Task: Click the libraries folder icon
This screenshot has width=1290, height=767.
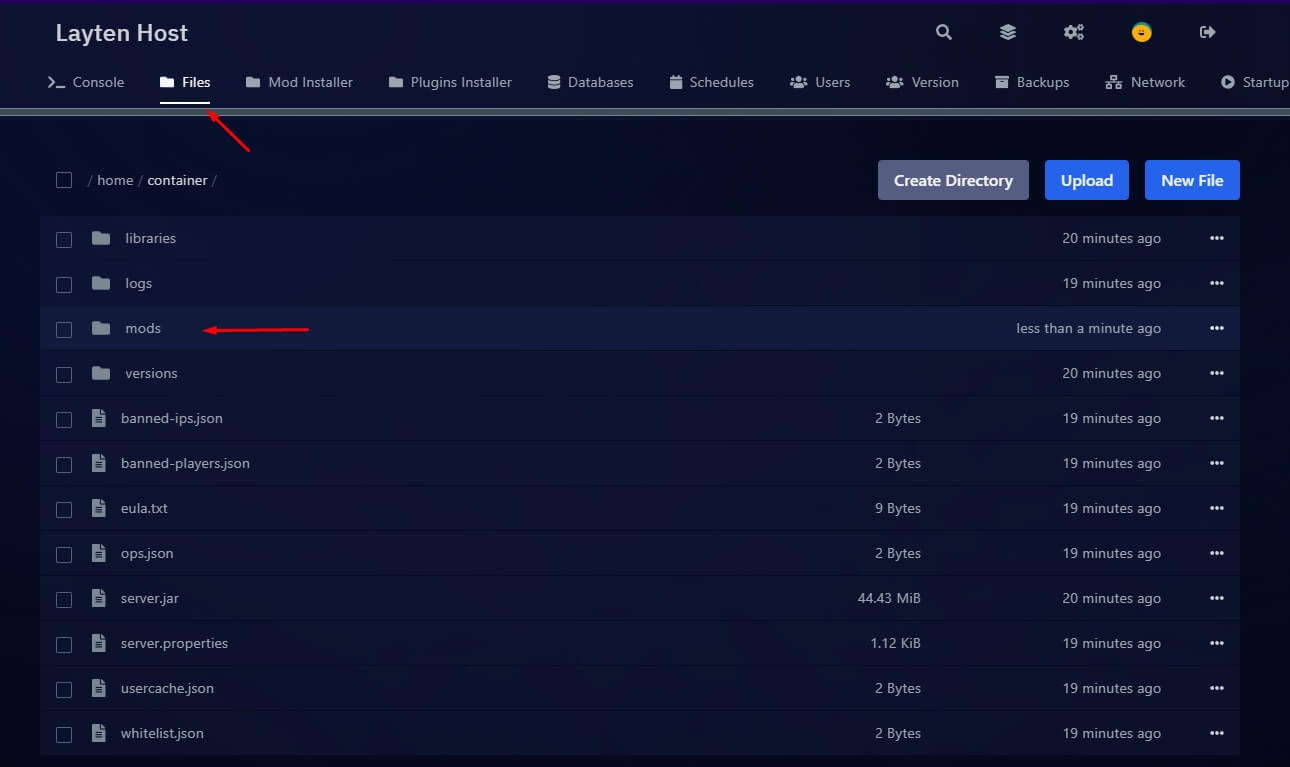Action: (x=101, y=238)
